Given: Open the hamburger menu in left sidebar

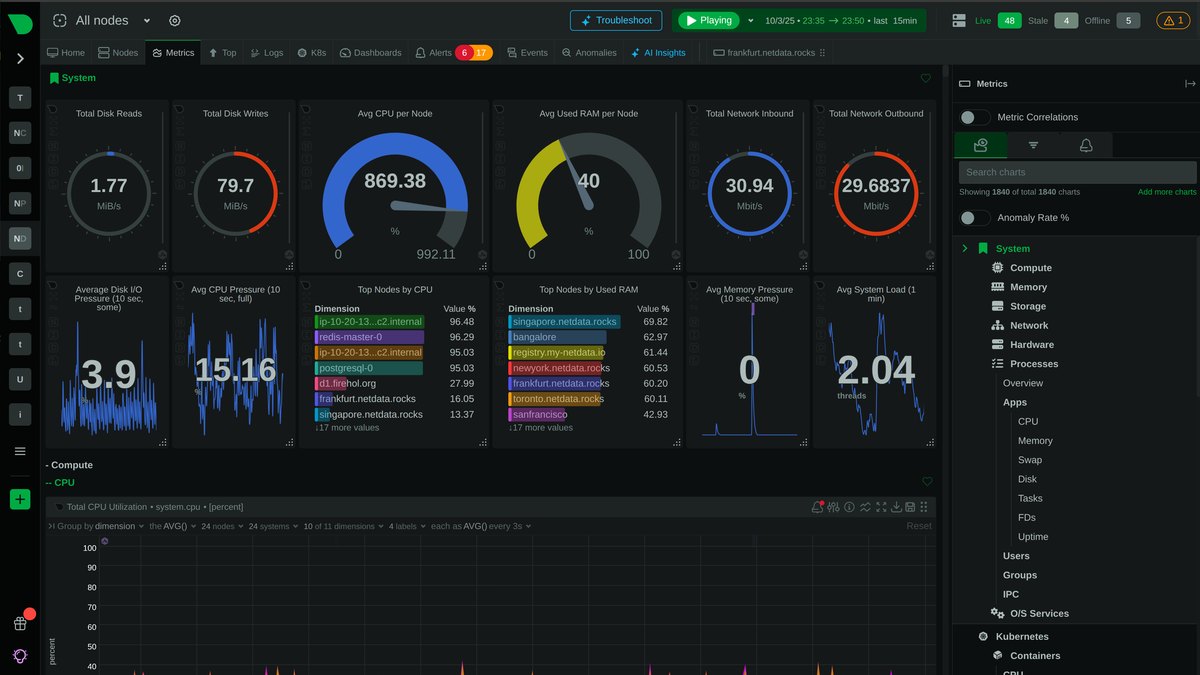Looking at the screenshot, I should 20,451.
